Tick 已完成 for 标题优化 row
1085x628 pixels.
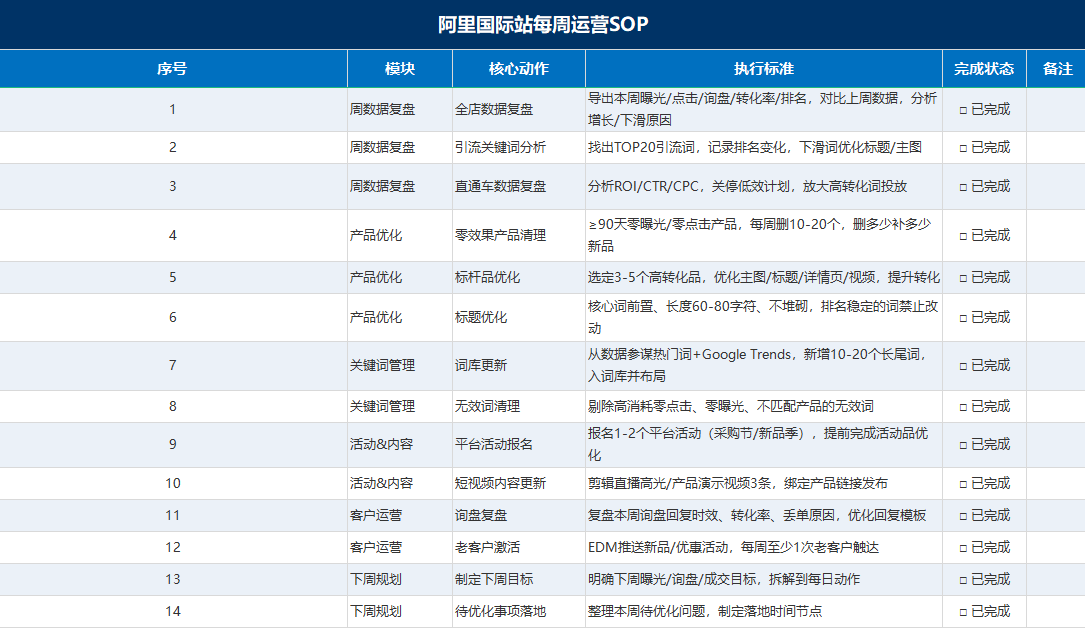point(963,318)
